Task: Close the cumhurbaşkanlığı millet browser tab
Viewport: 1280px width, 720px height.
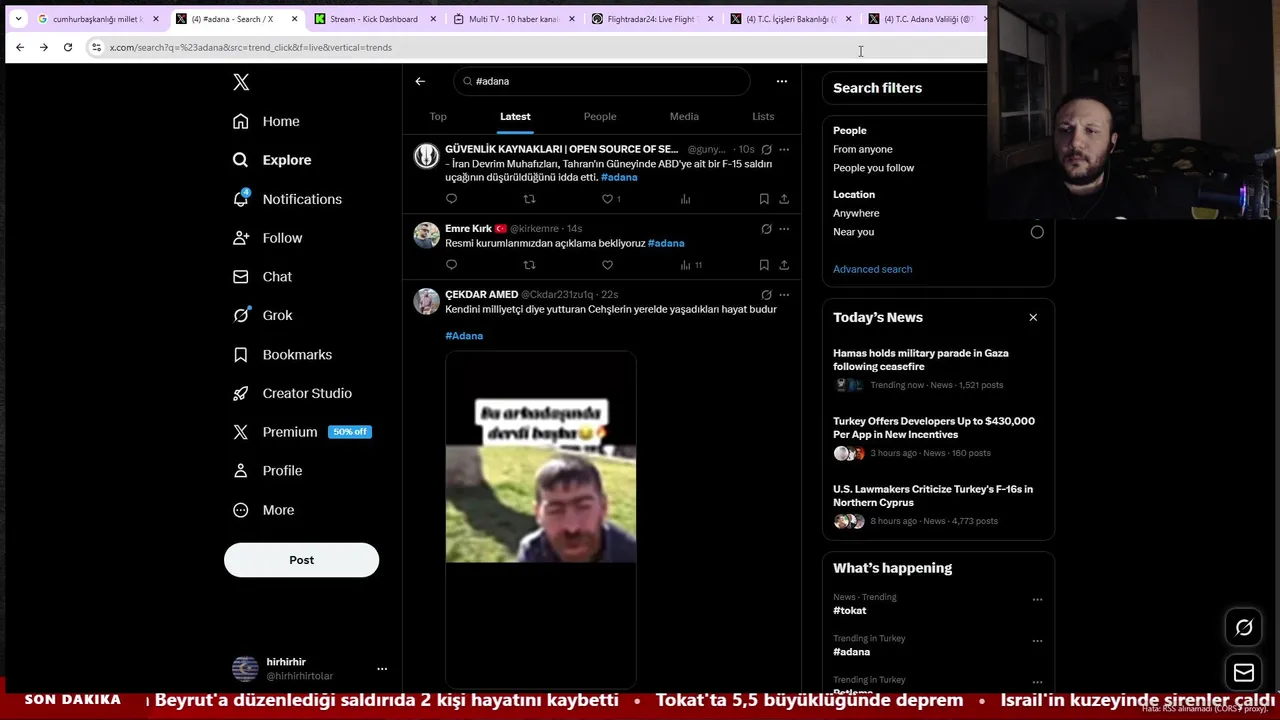Action: coord(156,19)
